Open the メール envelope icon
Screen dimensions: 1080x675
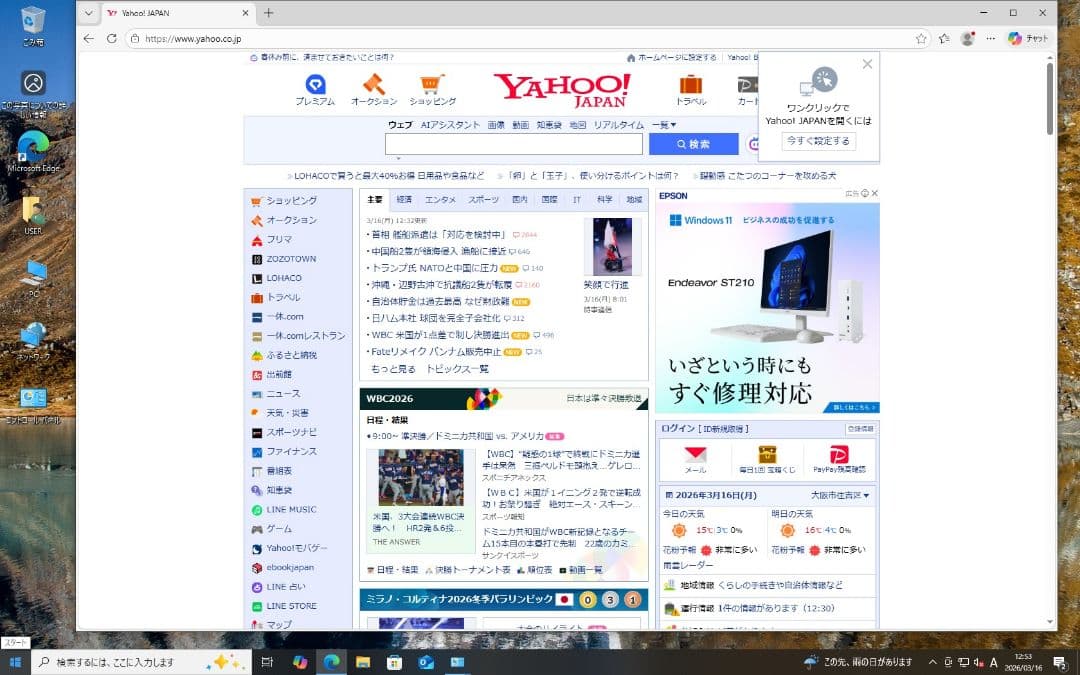click(x=695, y=455)
